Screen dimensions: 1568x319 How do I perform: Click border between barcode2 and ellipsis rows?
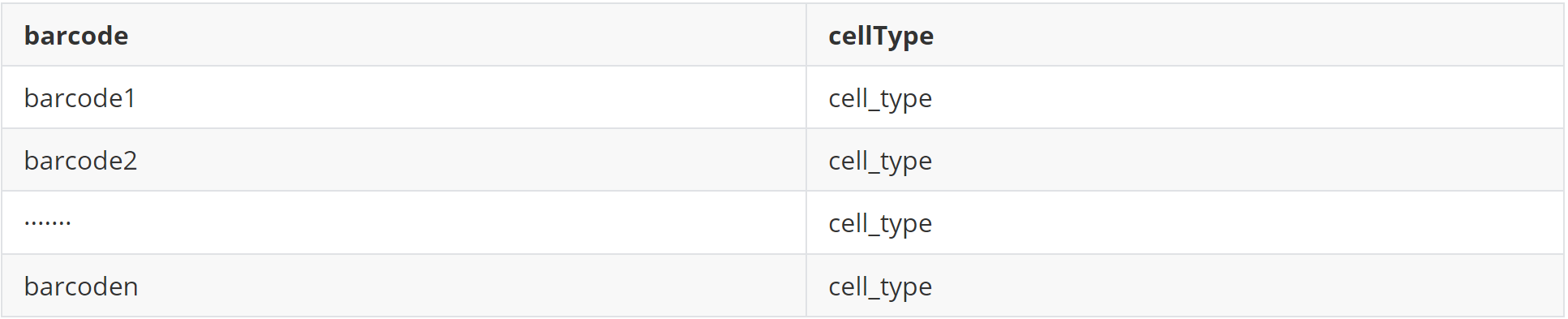tap(783, 191)
